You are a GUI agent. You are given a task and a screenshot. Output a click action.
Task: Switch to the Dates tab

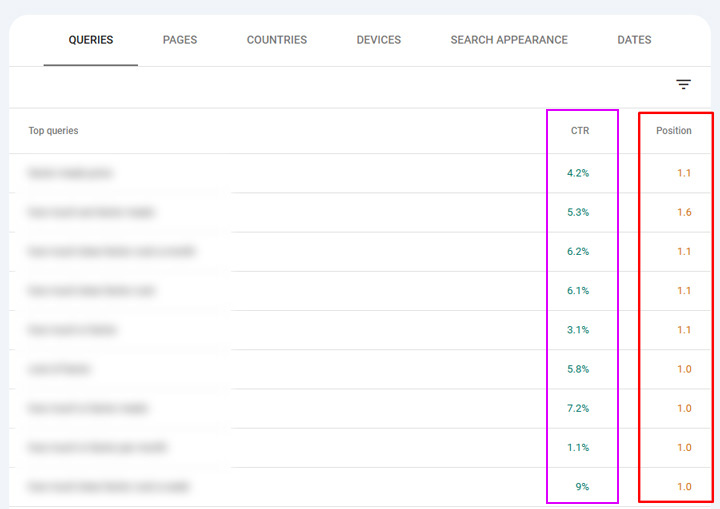634,40
